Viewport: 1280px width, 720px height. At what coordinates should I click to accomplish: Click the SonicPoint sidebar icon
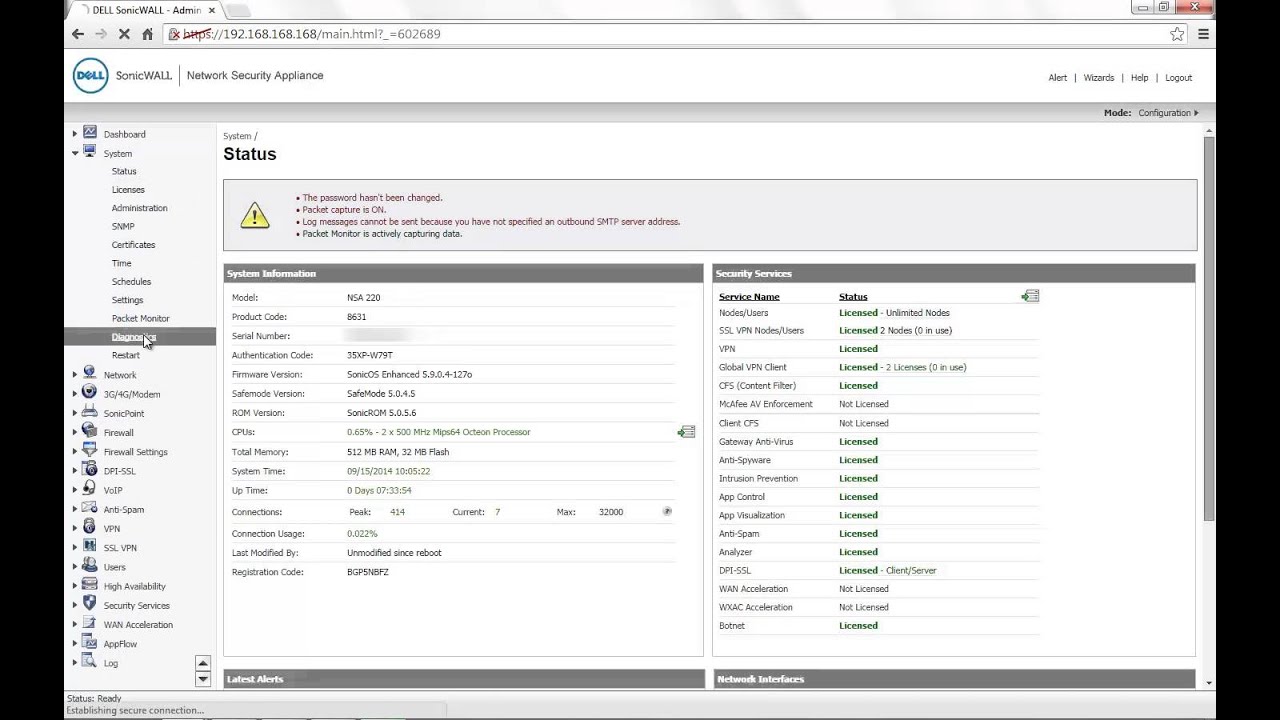pos(89,412)
